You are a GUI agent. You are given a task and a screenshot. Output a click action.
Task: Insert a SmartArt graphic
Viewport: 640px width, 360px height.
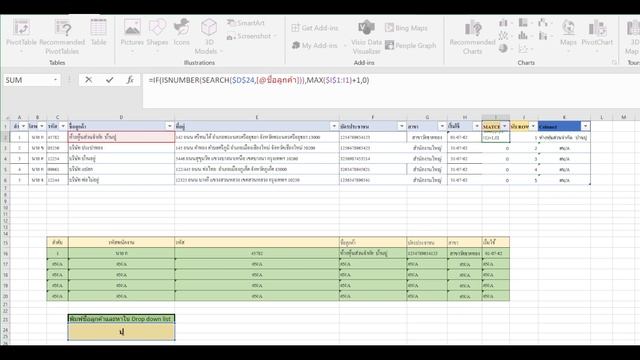tap(246, 23)
